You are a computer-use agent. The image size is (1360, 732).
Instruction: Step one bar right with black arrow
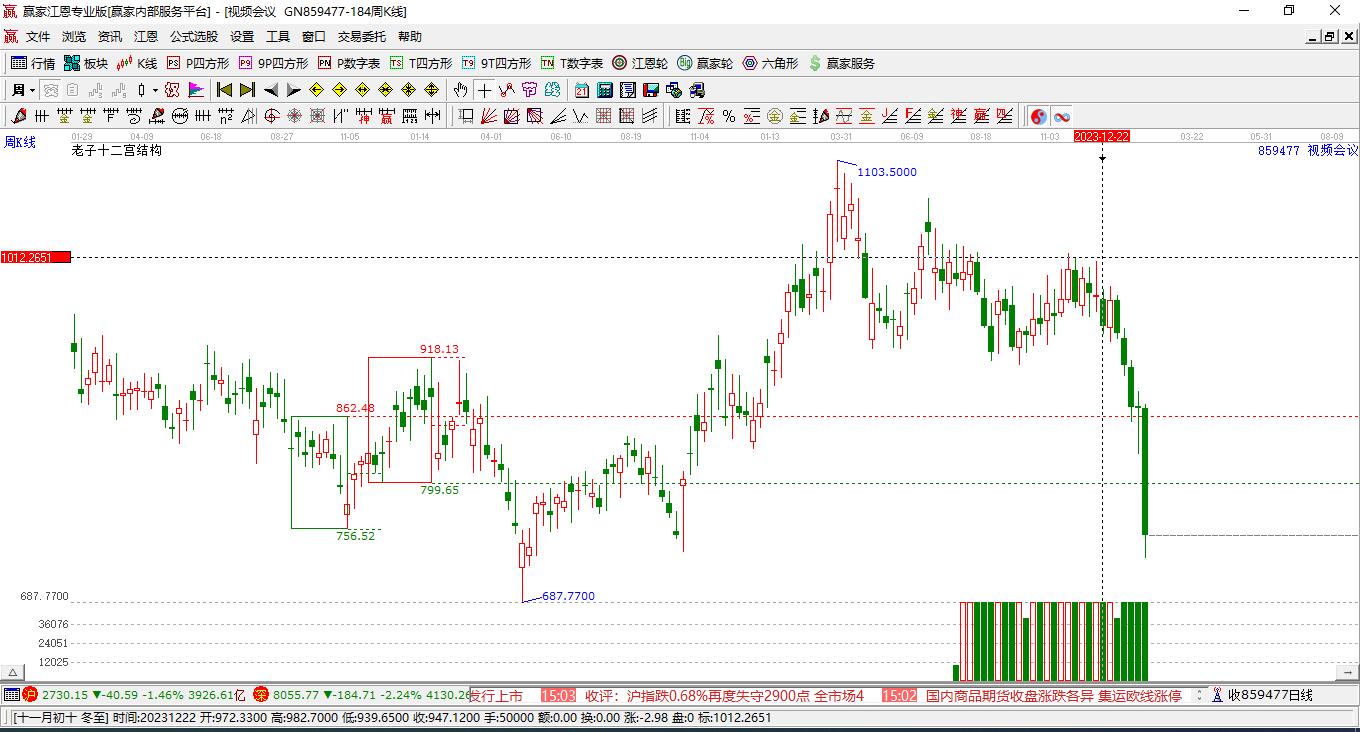(x=293, y=90)
